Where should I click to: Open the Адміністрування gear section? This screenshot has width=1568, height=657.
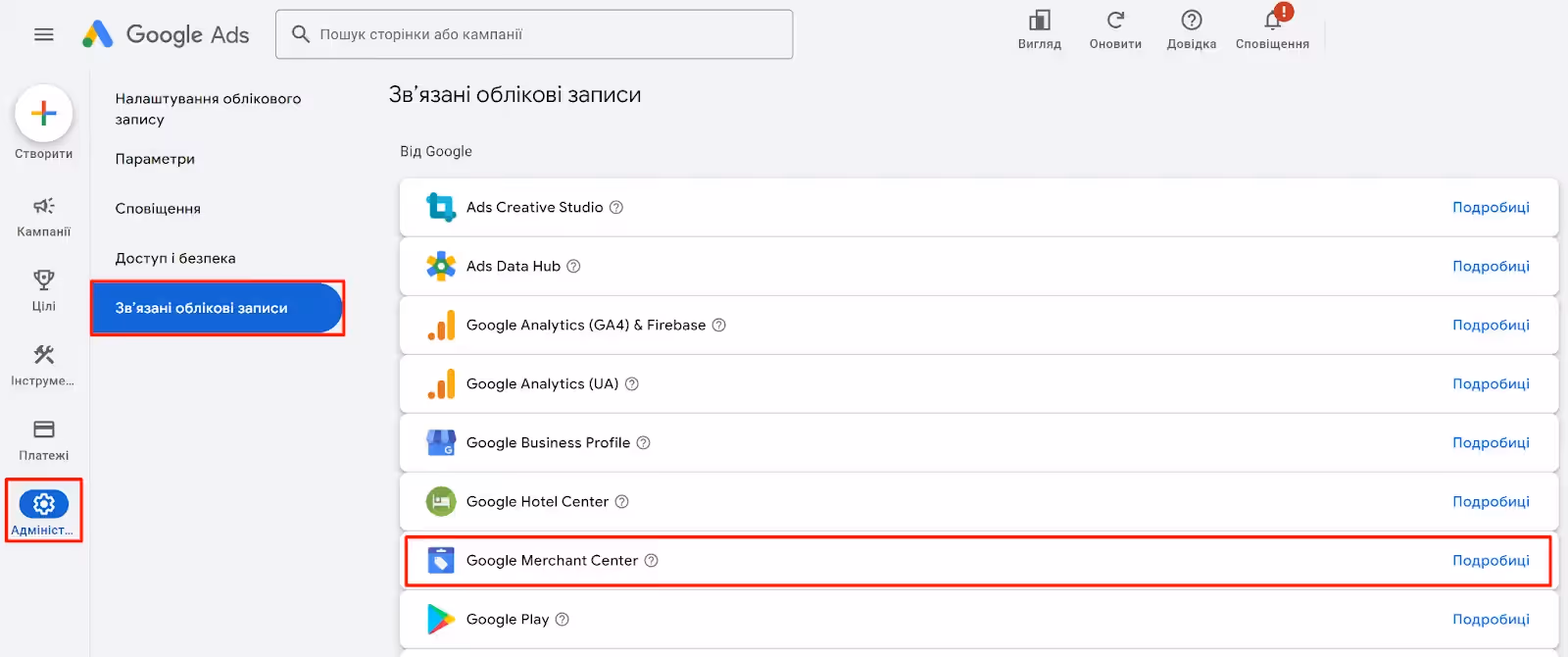pos(43,514)
